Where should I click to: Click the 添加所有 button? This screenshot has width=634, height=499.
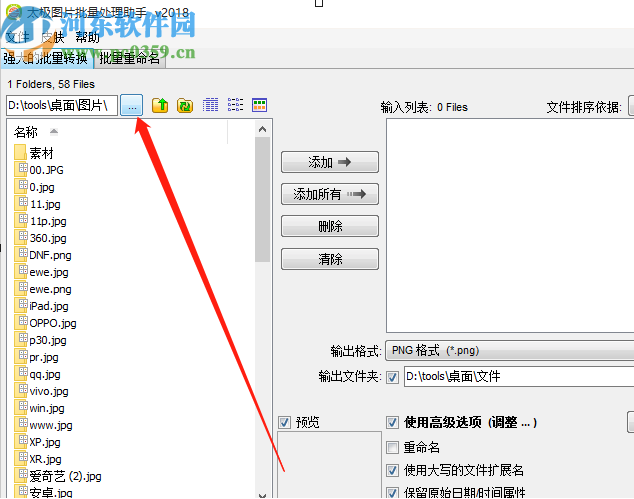[330, 194]
